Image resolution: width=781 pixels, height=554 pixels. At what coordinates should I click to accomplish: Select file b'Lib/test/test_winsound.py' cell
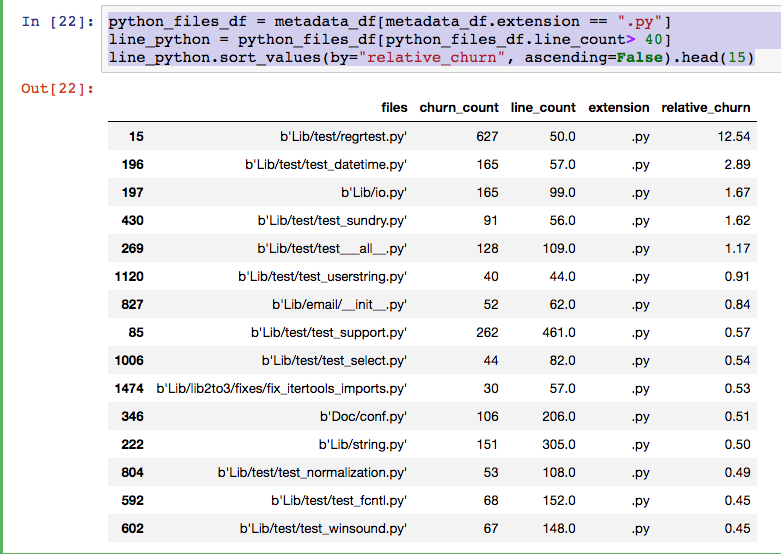[323, 528]
